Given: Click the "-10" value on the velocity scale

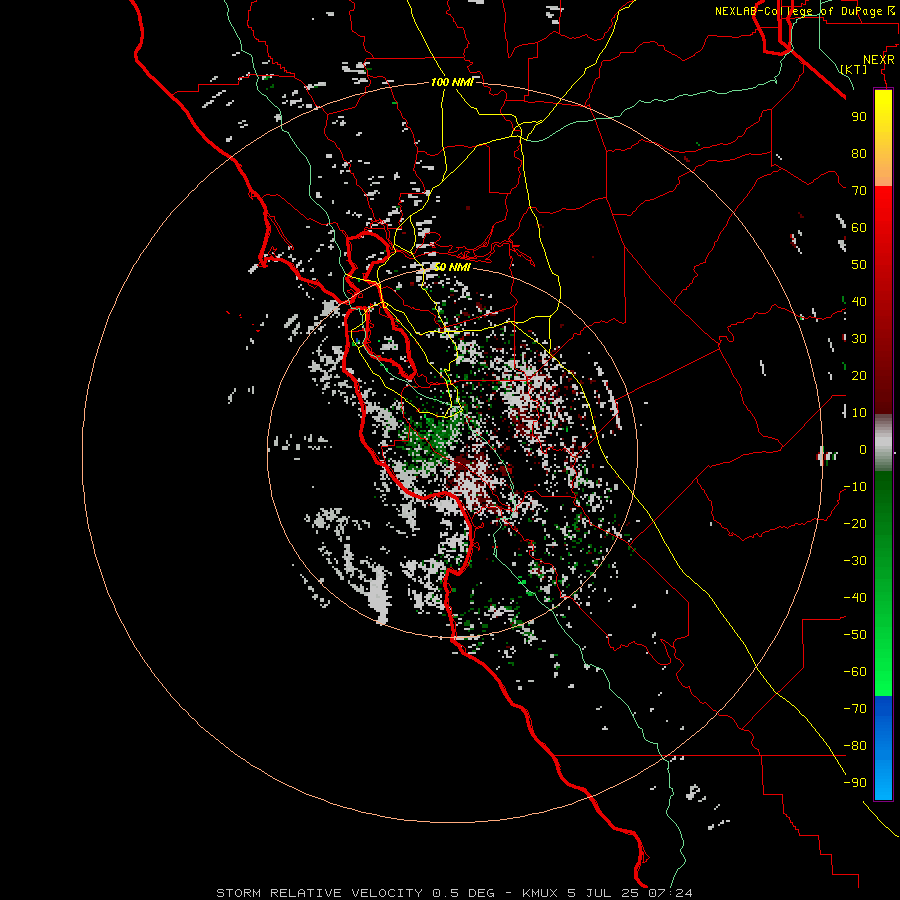Looking at the screenshot, I should coord(855,487).
